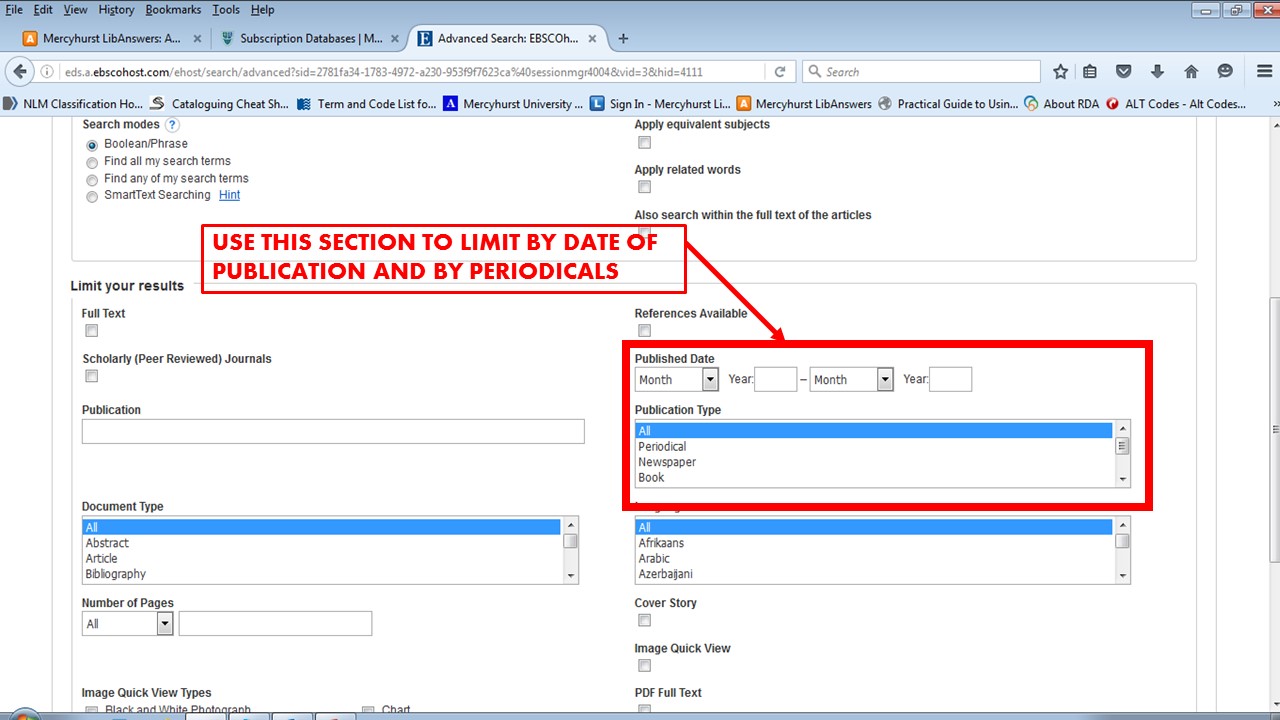The height and width of the screenshot is (720, 1280).
Task: Click into the Publication text field
Action: [333, 432]
